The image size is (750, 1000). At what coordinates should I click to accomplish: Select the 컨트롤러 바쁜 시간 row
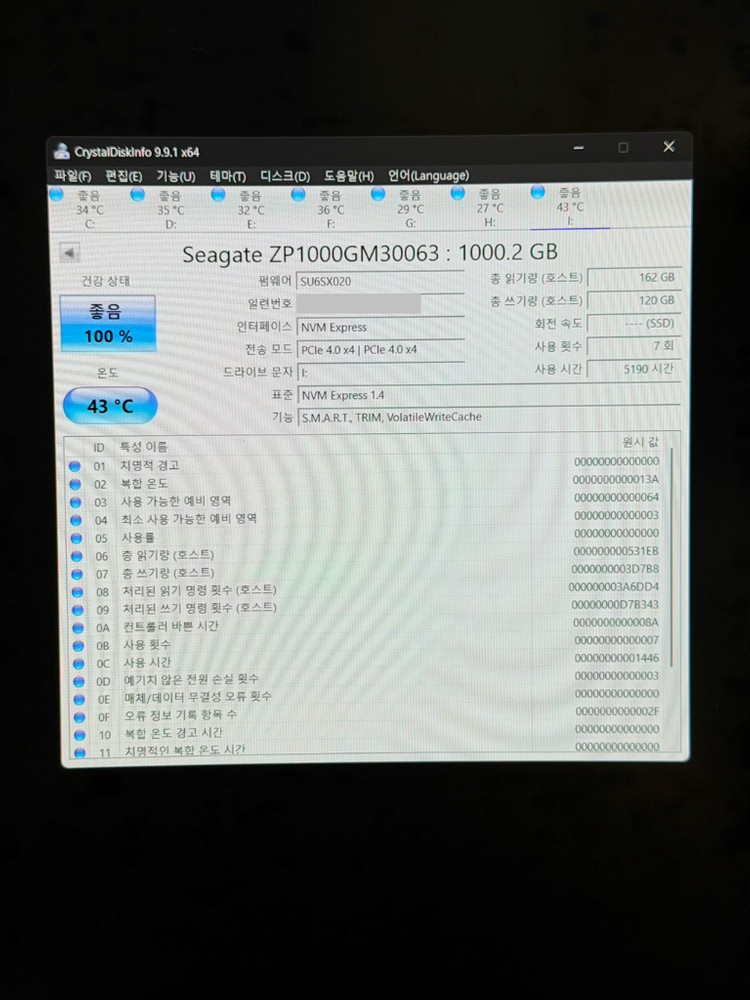367,625
